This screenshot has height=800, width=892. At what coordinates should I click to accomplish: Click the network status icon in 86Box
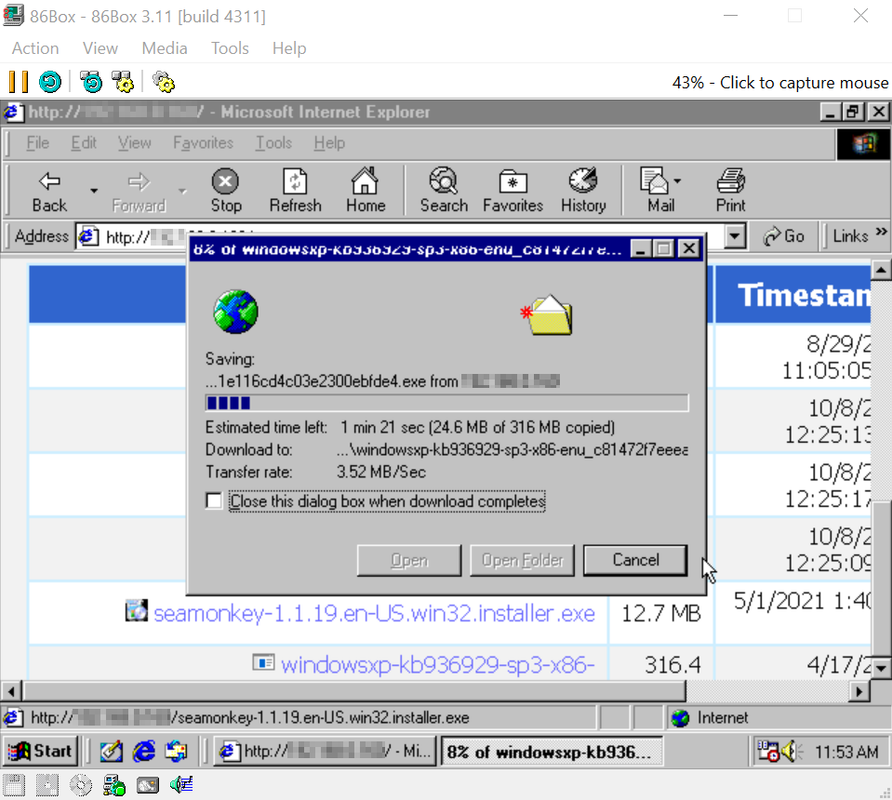[x=114, y=785]
